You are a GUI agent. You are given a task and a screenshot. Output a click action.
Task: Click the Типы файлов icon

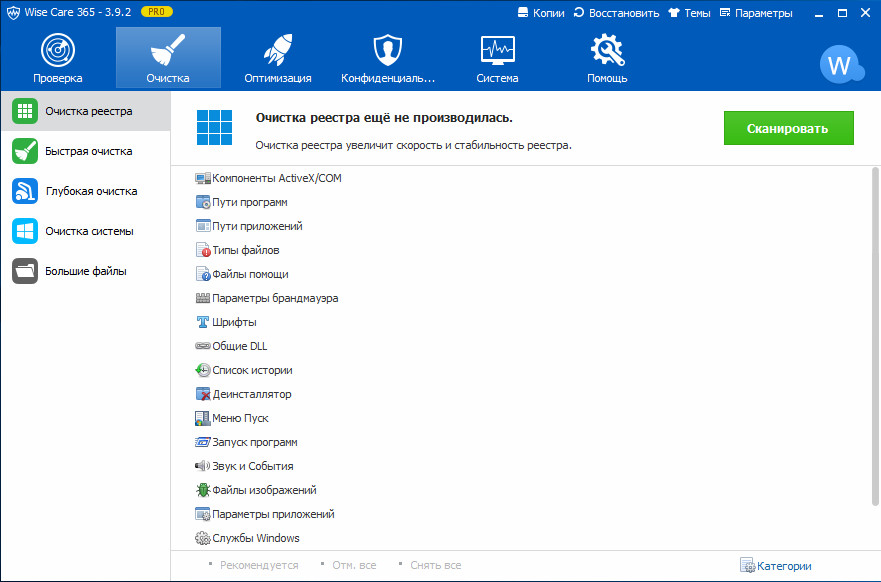point(202,250)
